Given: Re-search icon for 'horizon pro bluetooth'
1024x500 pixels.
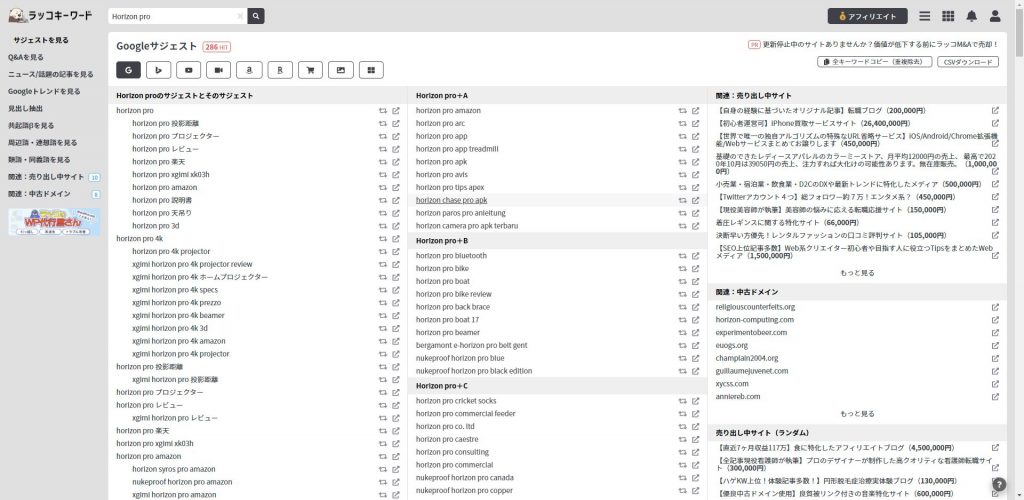Looking at the screenshot, I should click(682, 256).
